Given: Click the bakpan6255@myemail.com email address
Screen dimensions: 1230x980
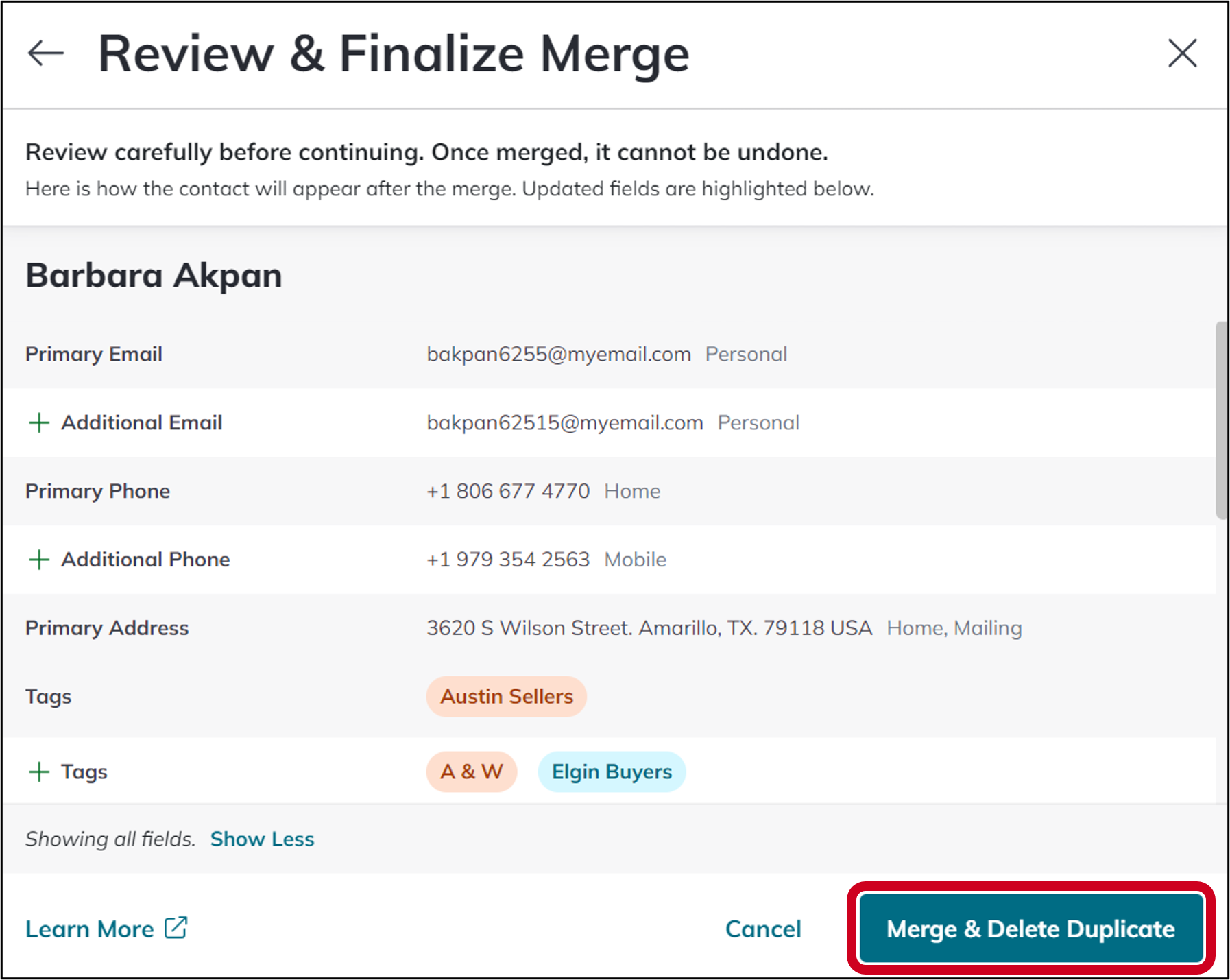Looking at the screenshot, I should 559,354.
